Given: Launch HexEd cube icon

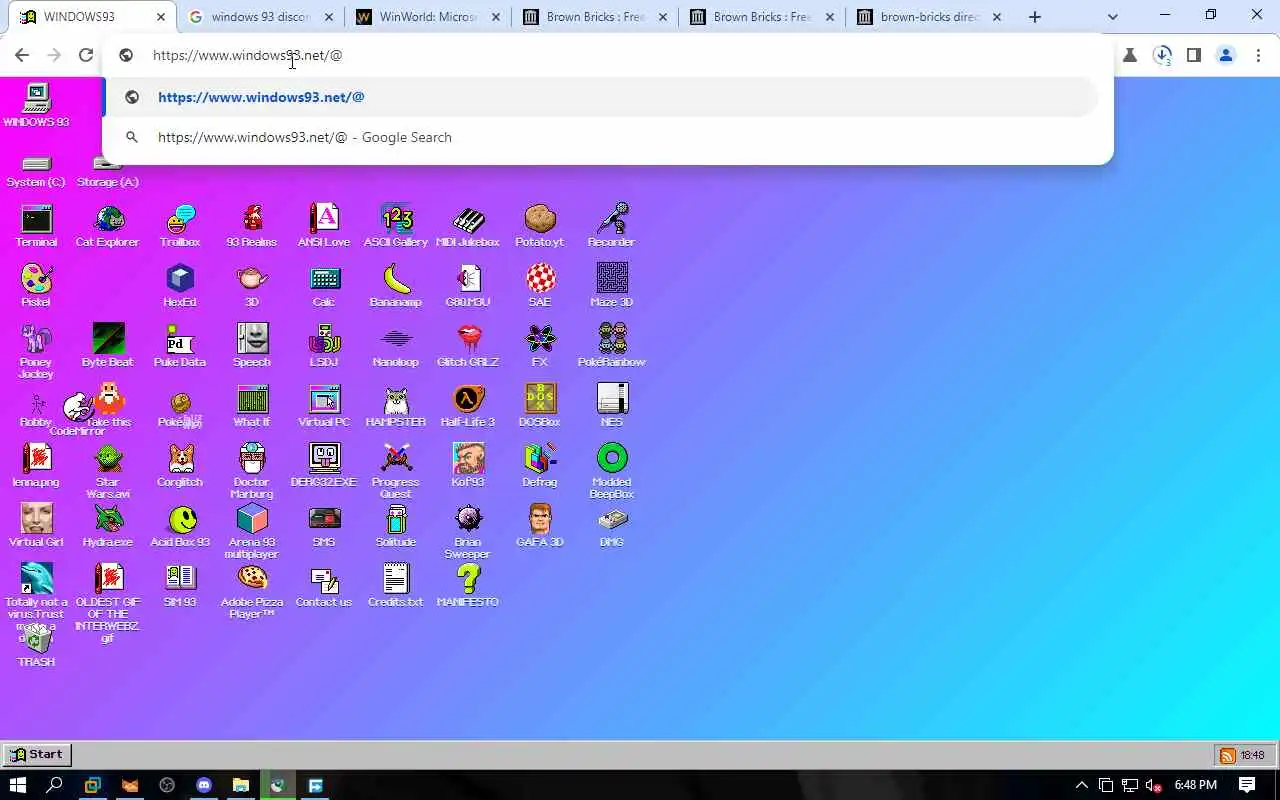Looking at the screenshot, I should point(180,286).
